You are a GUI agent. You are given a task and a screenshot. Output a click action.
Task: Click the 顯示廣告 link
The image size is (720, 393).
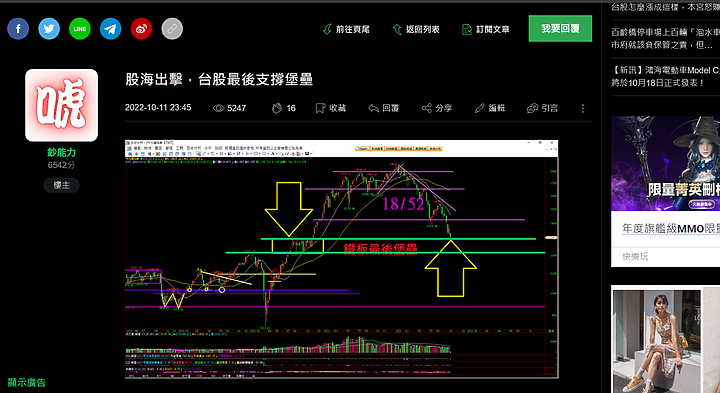pos(27,382)
